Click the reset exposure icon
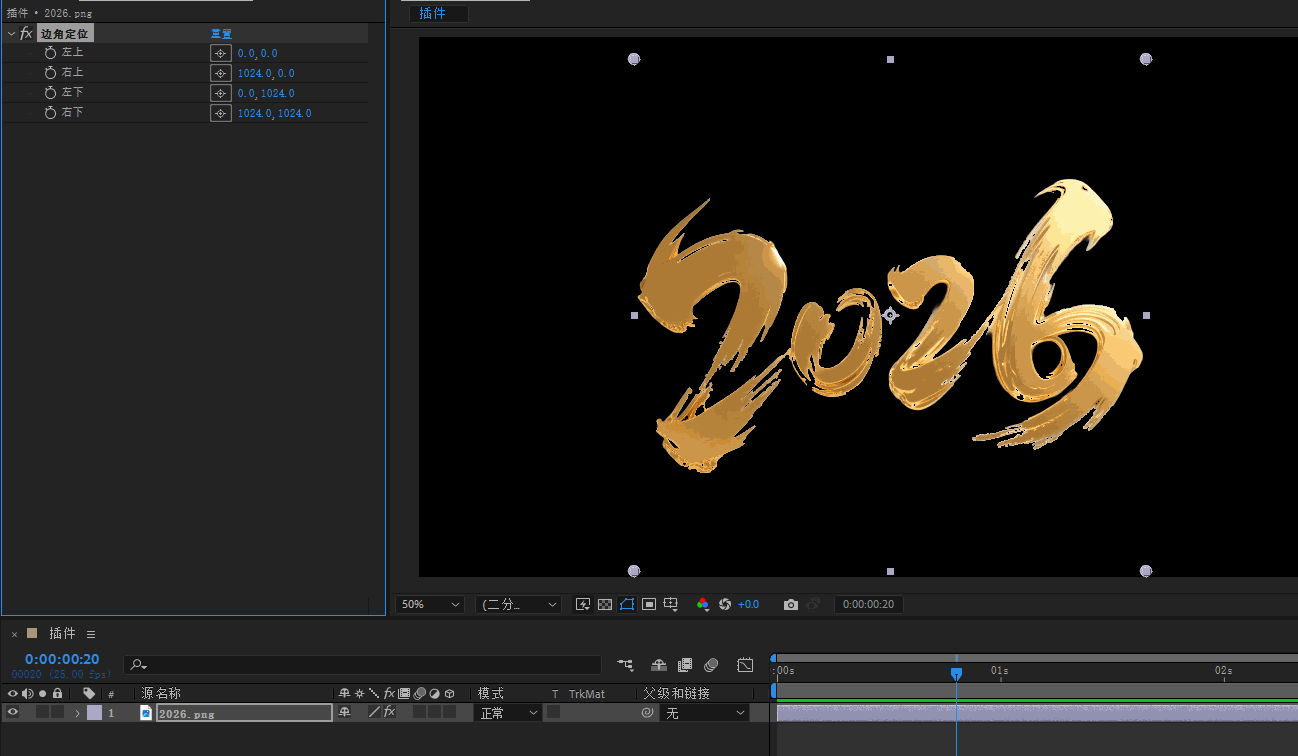Image resolution: width=1298 pixels, height=756 pixels. [725, 604]
